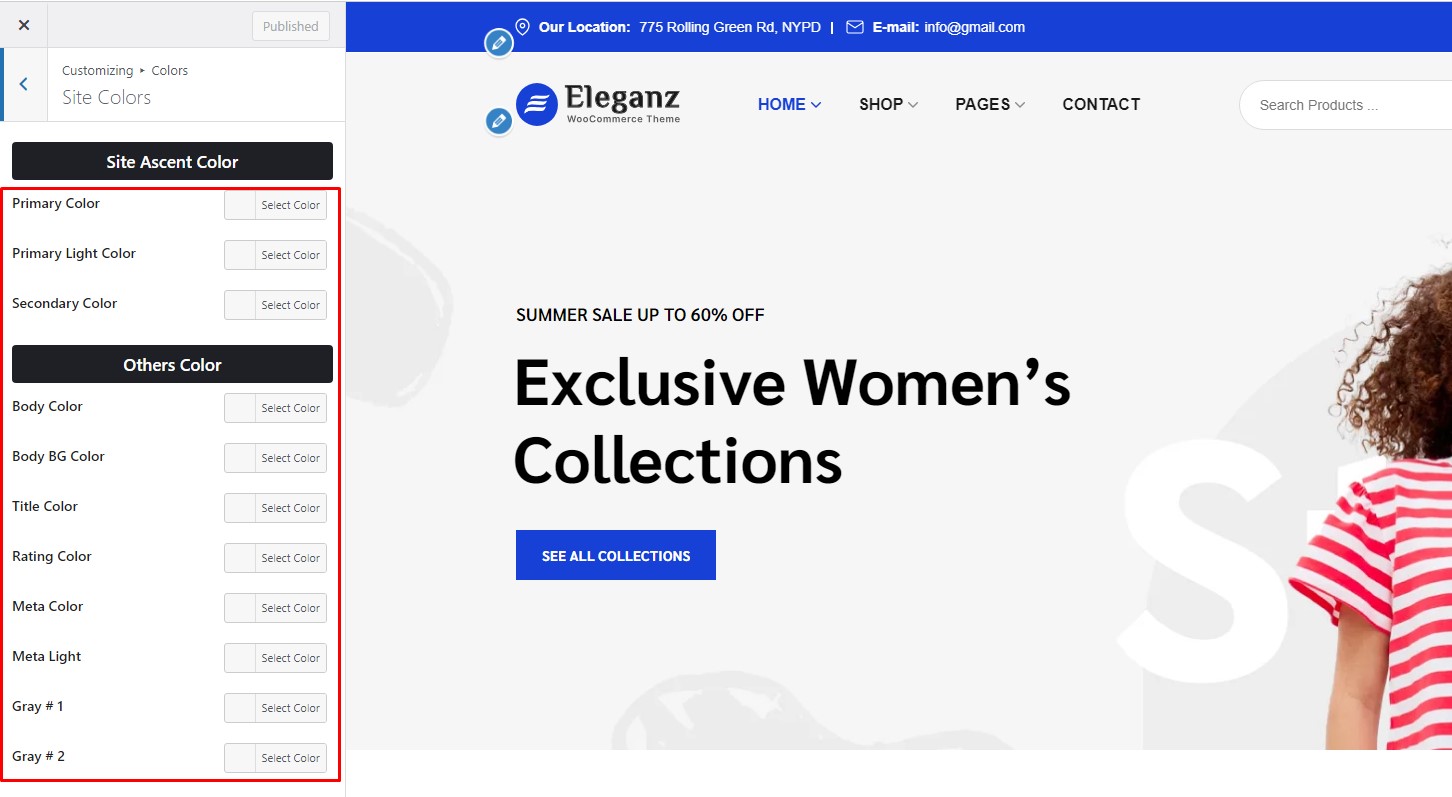Focus the Search Products field

coord(1345,105)
